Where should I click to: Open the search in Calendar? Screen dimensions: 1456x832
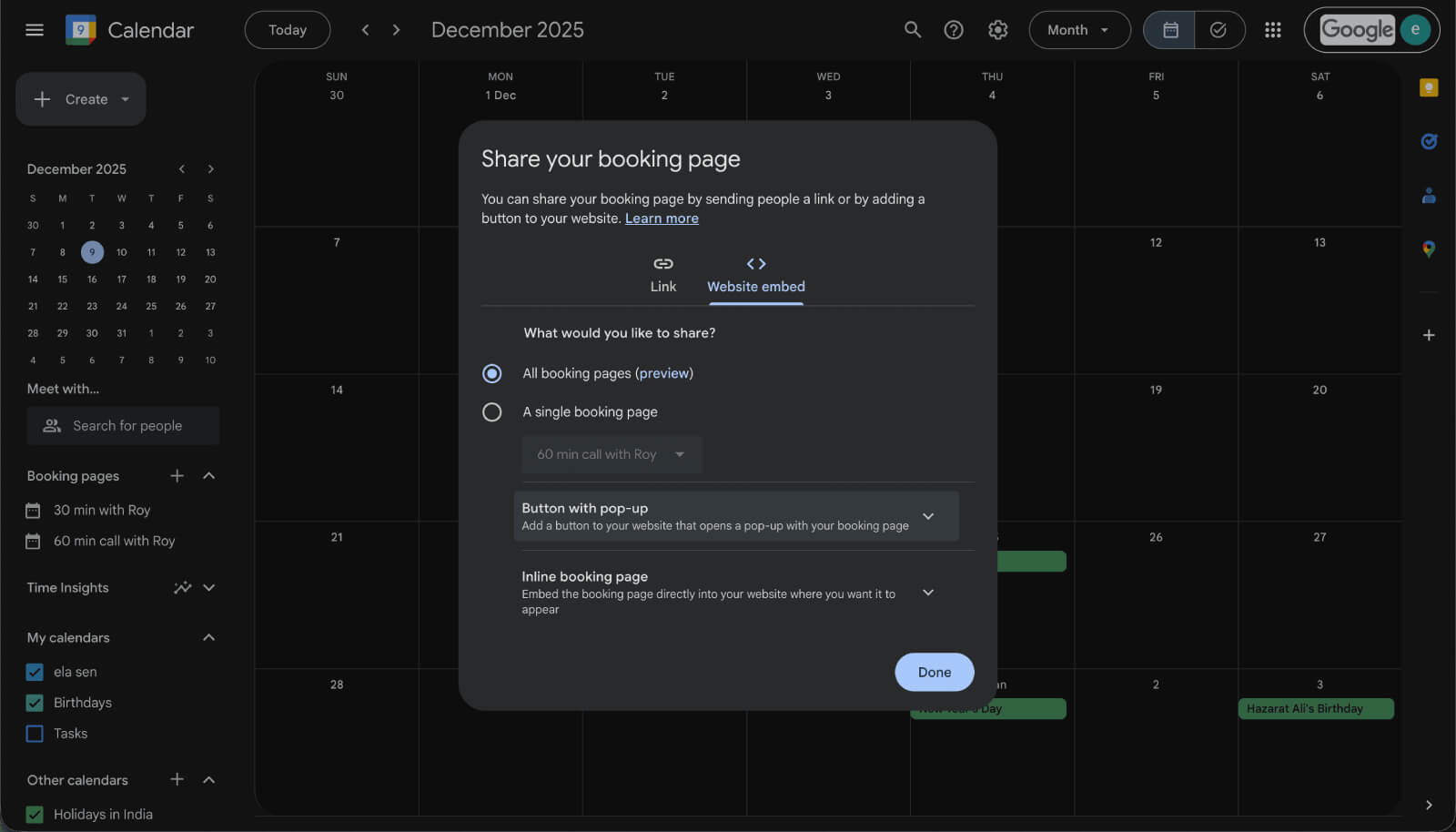(912, 29)
